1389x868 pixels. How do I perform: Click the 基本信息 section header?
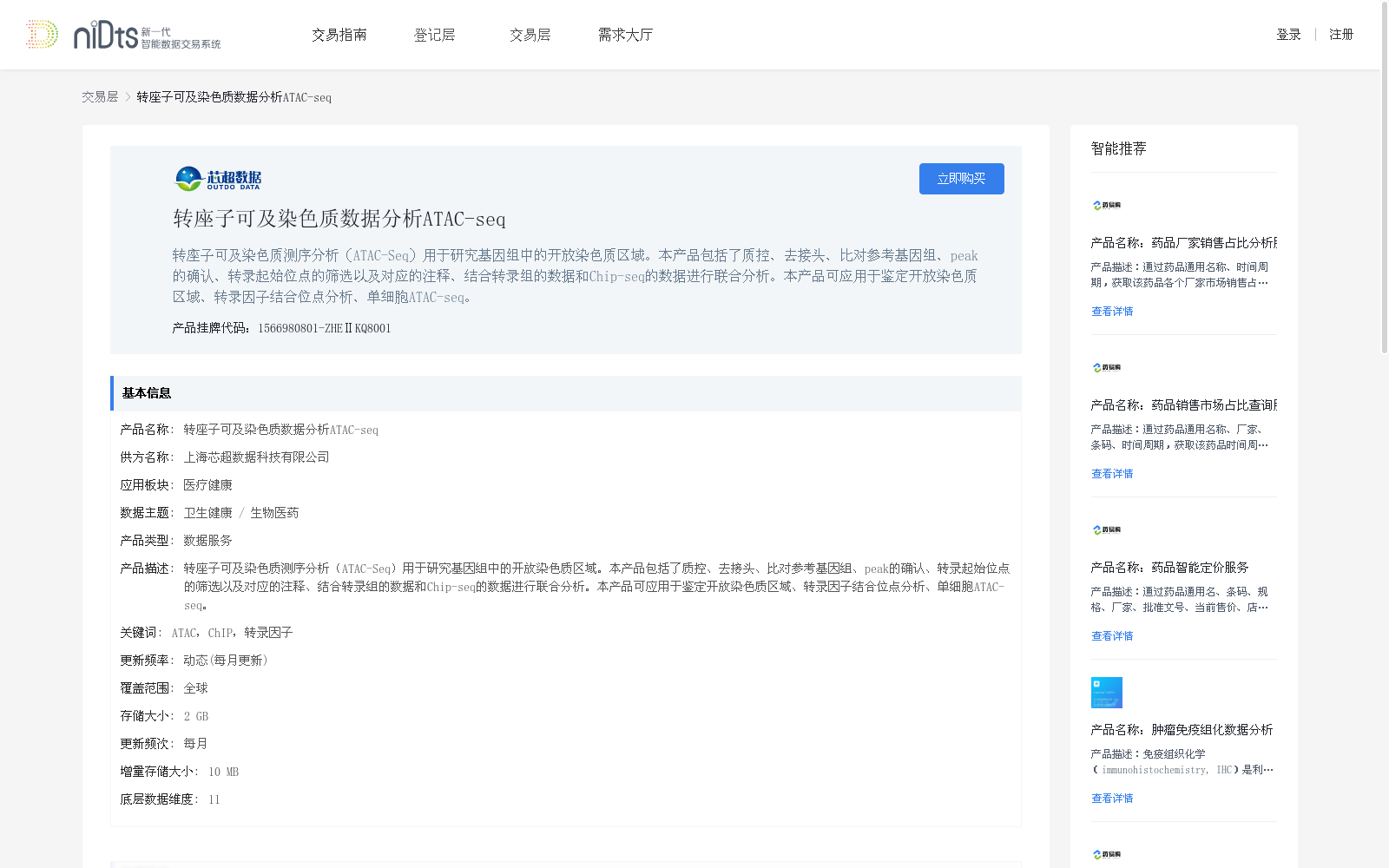pos(566,393)
